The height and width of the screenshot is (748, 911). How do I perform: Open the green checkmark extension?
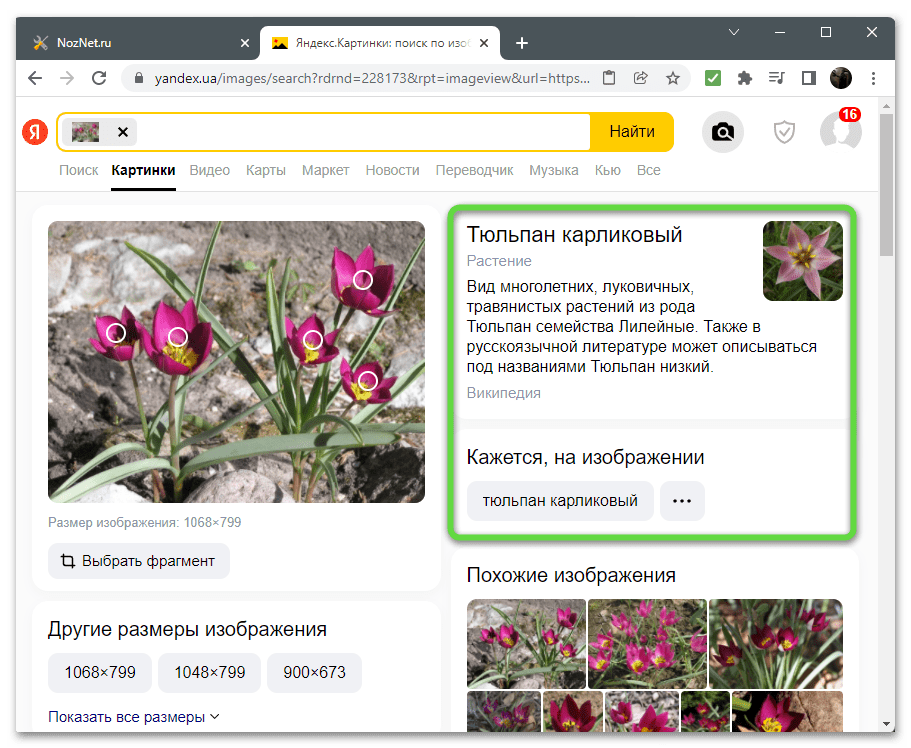pos(713,78)
